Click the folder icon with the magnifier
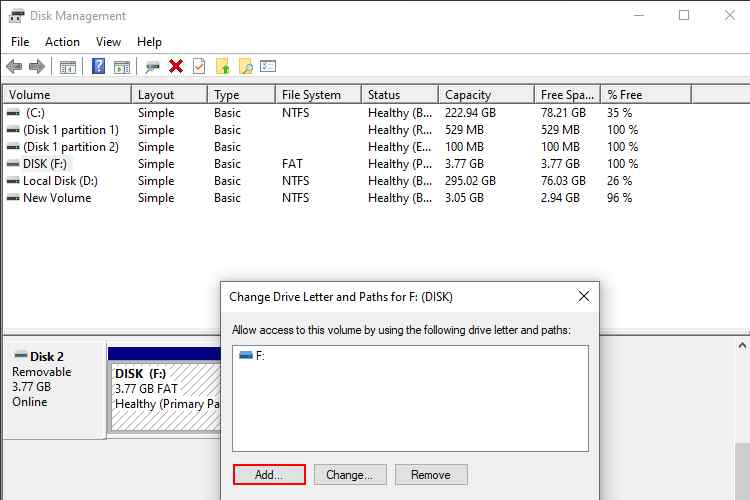This screenshot has width=750, height=500. coord(245,67)
